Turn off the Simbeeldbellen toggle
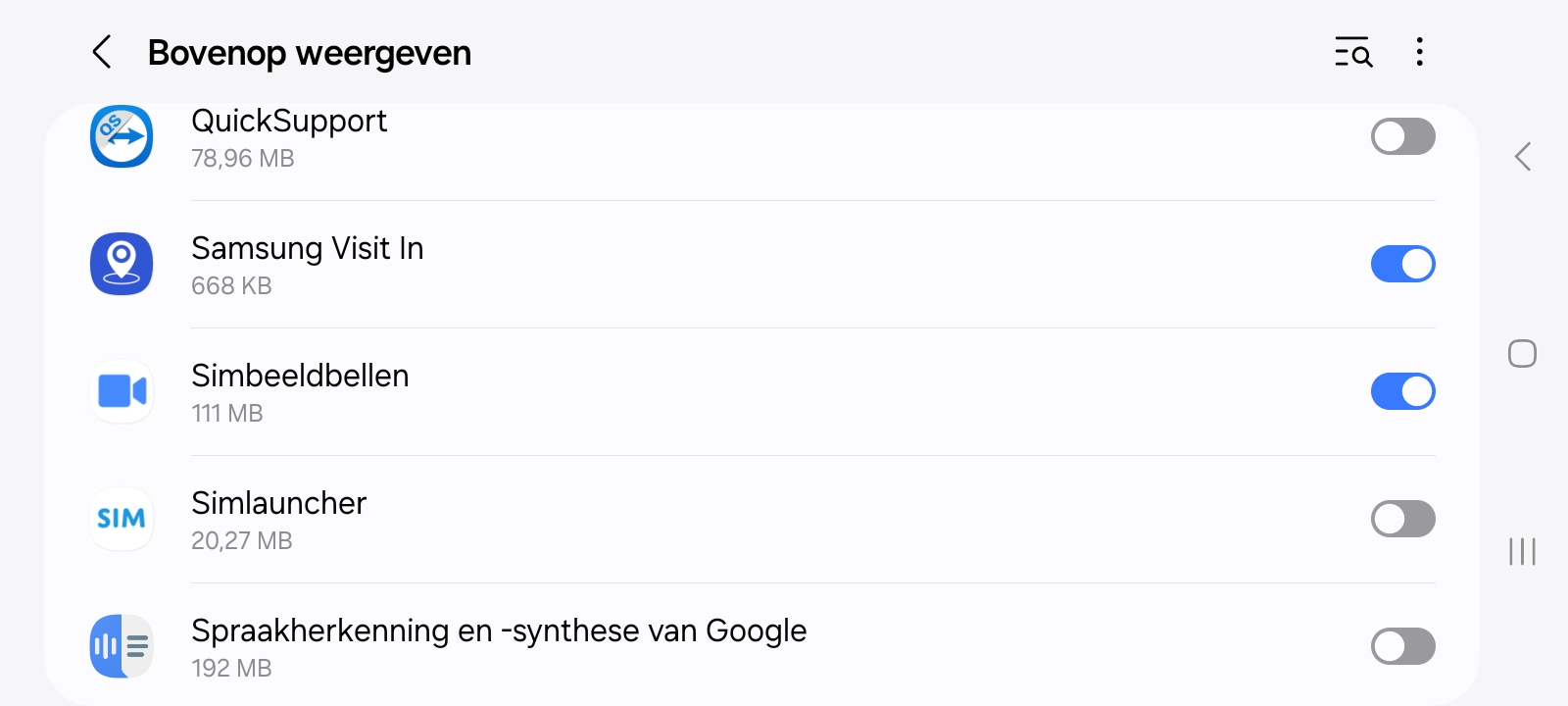Image resolution: width=1568 pixels, height=706 pixels. tap(1402, 391)
